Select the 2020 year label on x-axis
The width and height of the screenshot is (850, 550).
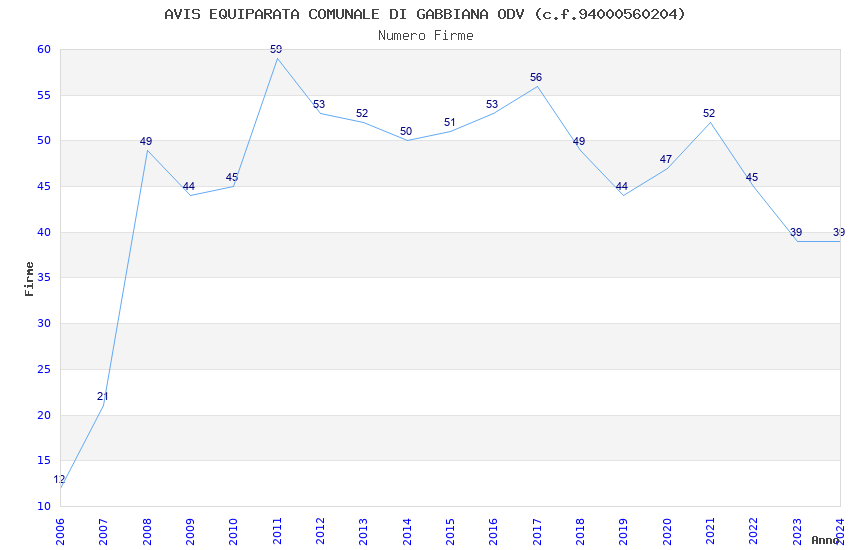coord(667,532)
